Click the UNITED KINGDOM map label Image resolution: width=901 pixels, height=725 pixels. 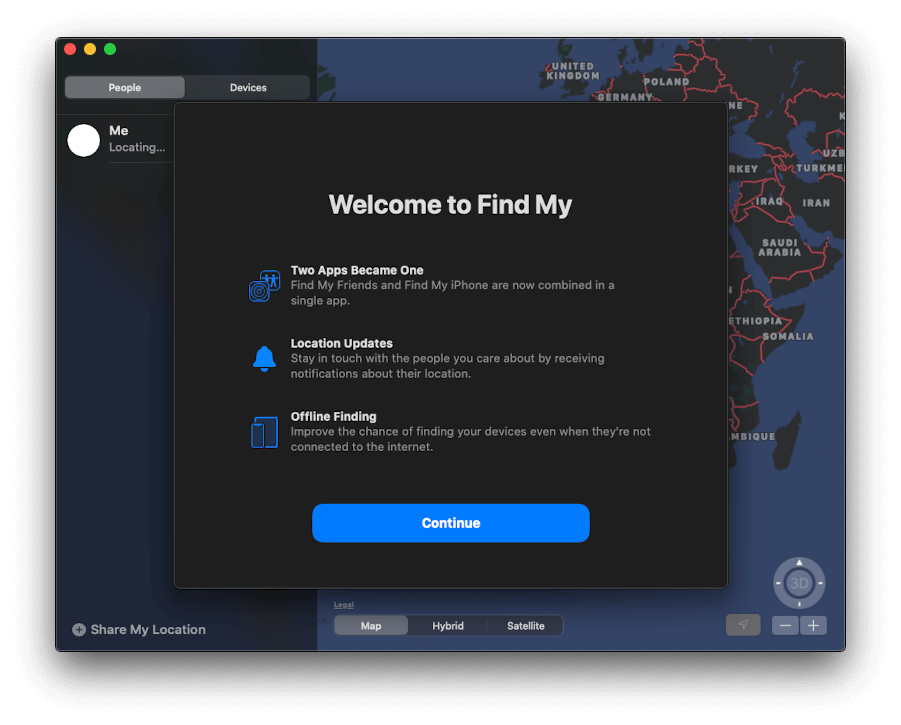coord(572,71)
